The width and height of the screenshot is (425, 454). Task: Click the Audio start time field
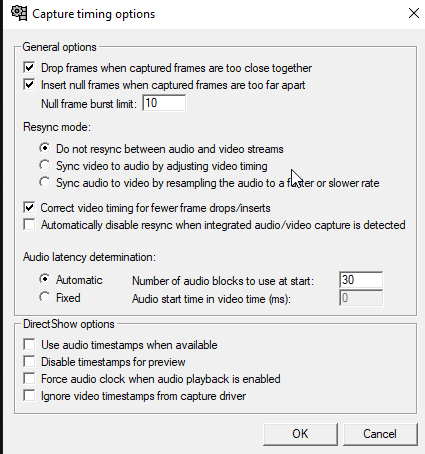point(361,298)
